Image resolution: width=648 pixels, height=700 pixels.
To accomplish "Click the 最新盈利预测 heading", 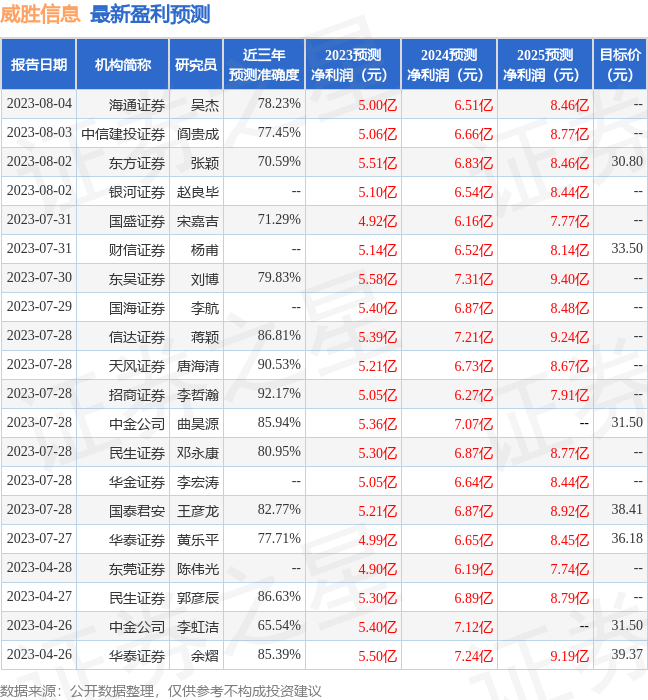I will [x=150, y=14].
